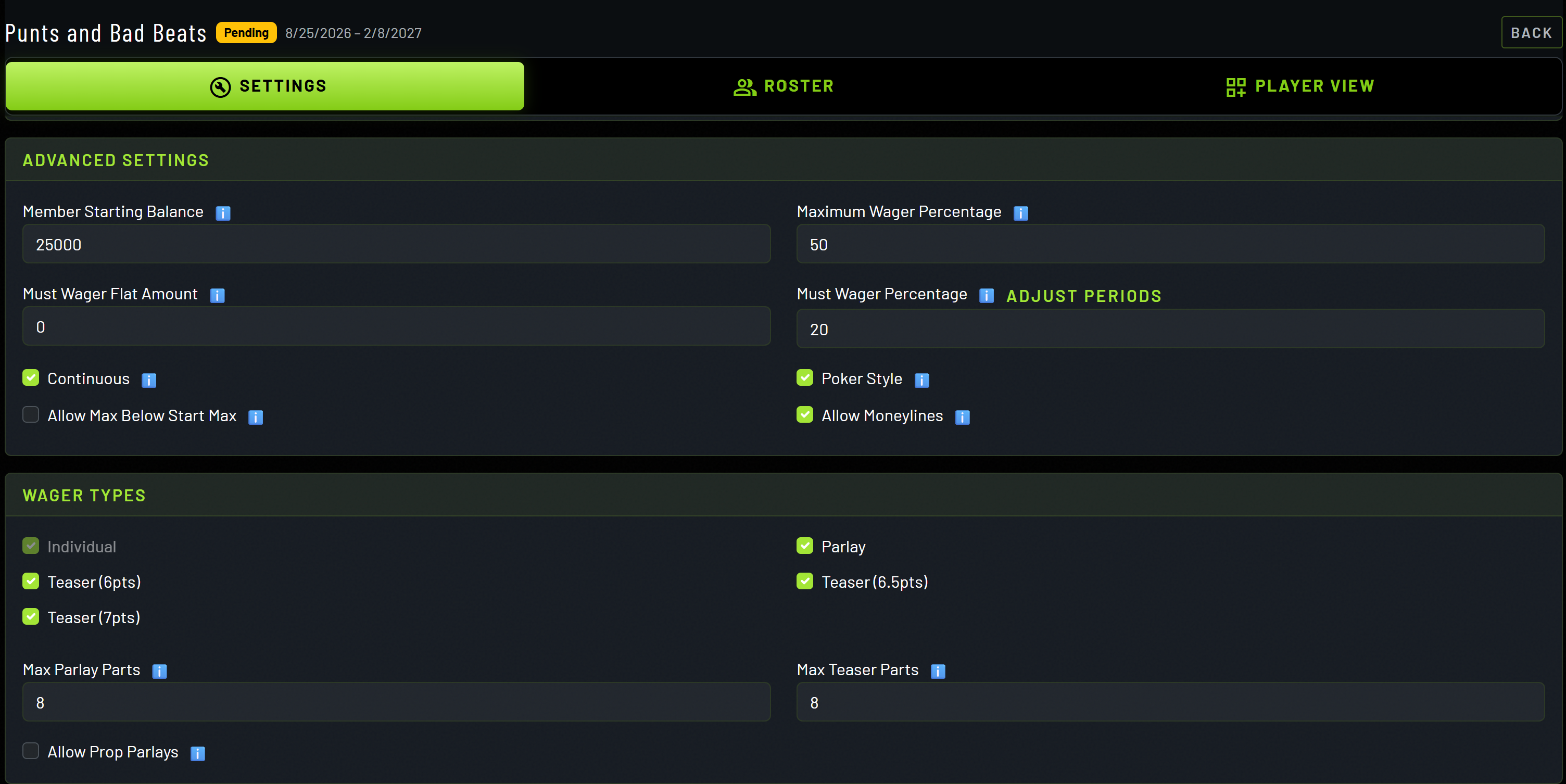This screenshot has width=1566, height=784.
Task: Click the Must Wager Flat Amount field
Action: [396, 326]
